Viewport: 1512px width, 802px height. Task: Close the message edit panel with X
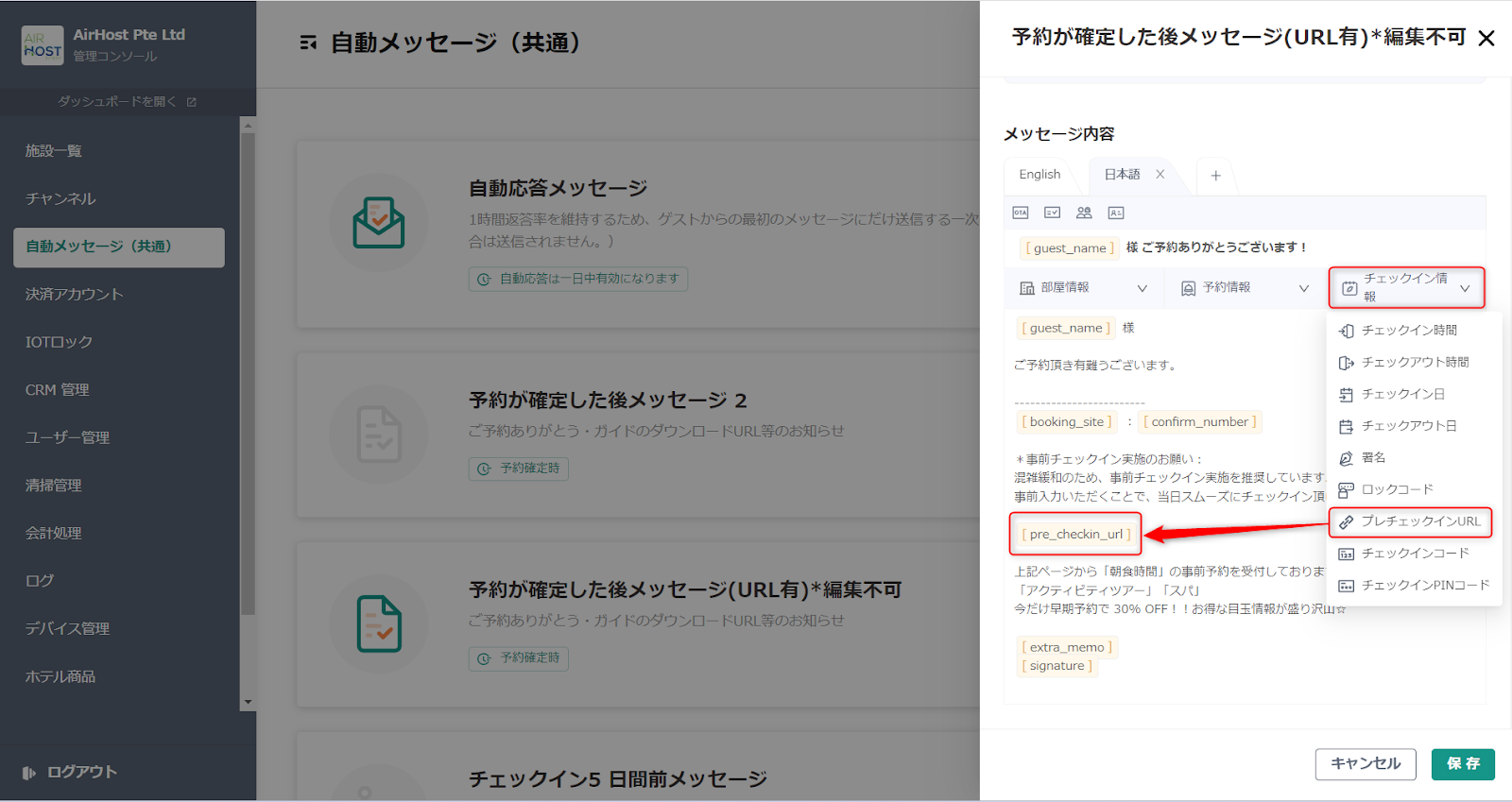[x=1486, y=38]
